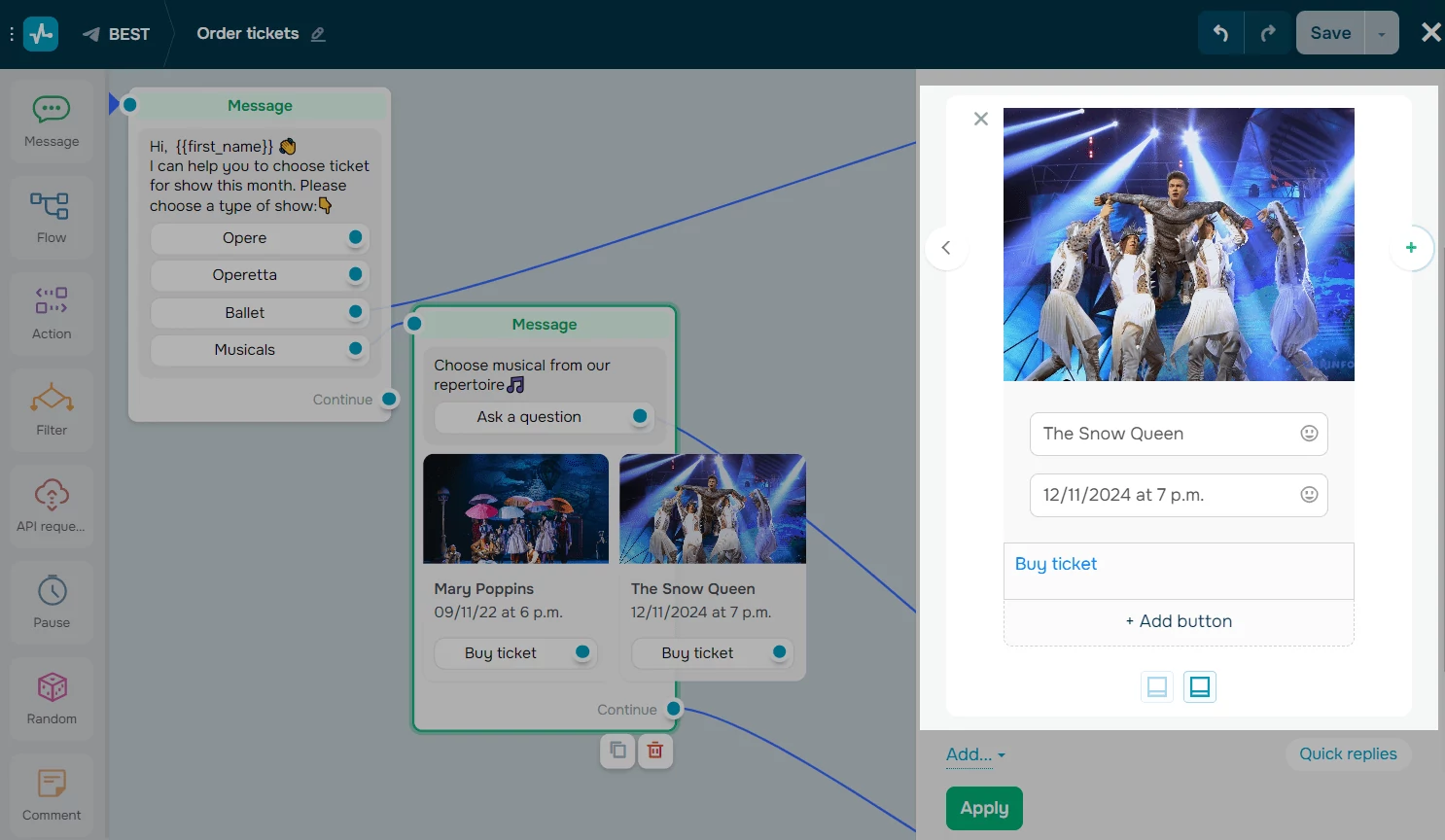
Task: Toggle large image display for the card
Action: [x=1199, y=686]
